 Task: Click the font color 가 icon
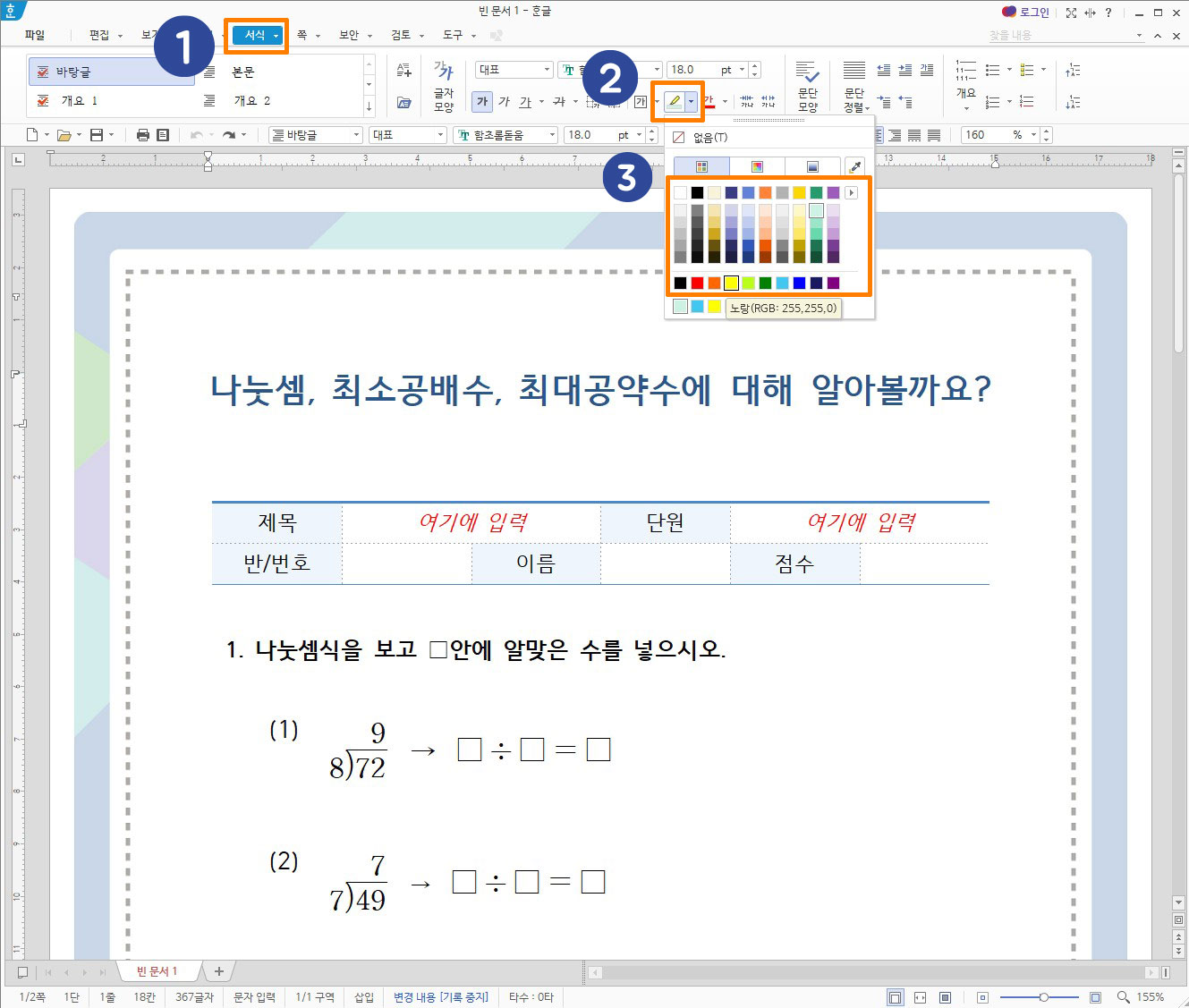tap(709, 101)
